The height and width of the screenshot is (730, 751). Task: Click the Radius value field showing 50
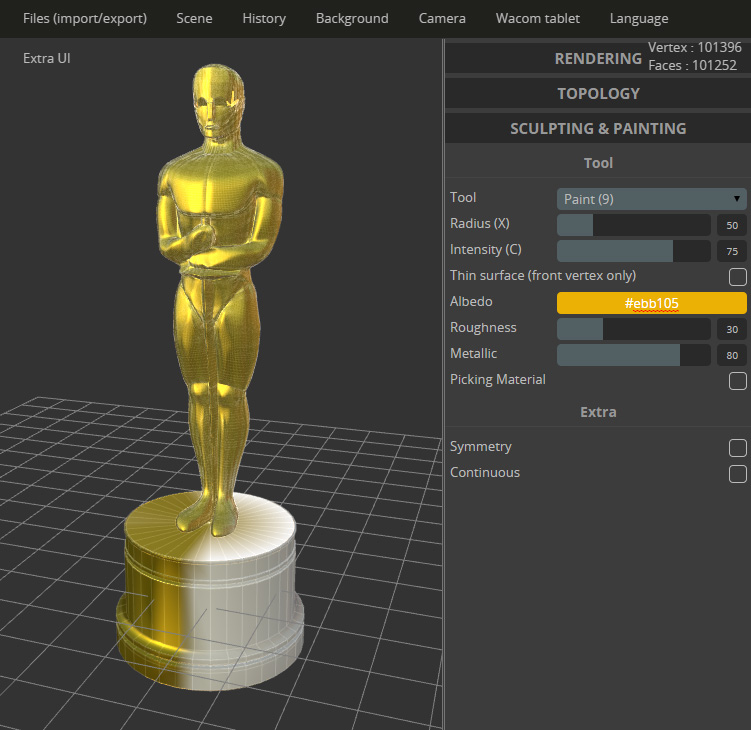pos(731,225)
